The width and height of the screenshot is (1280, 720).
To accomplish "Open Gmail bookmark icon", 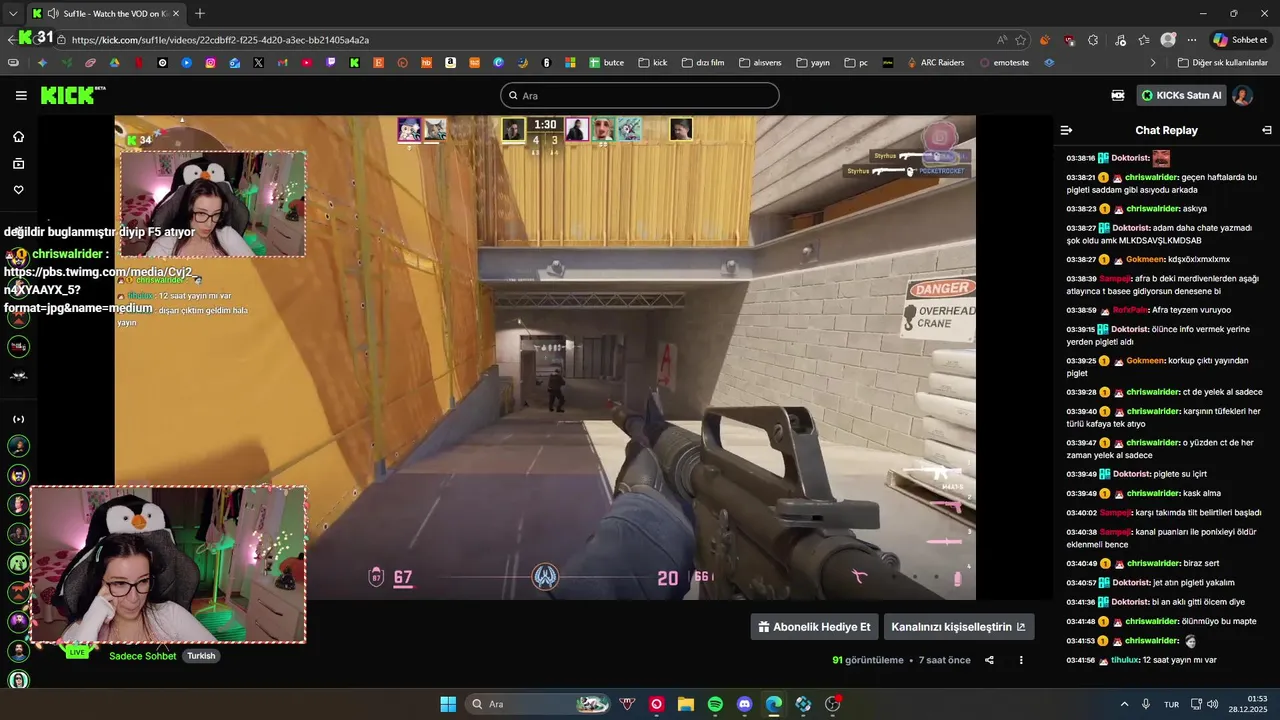I will tap(282, 62).
